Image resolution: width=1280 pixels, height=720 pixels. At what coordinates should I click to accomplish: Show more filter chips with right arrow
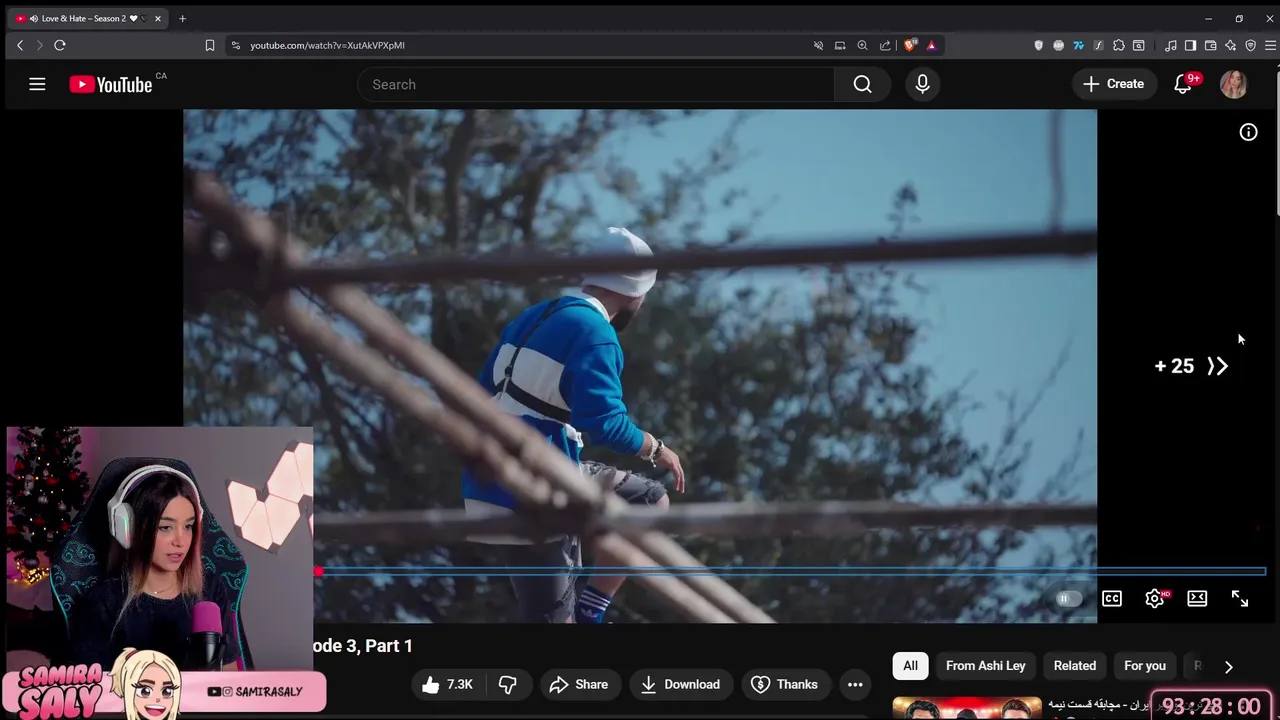tap(1229, 666)
